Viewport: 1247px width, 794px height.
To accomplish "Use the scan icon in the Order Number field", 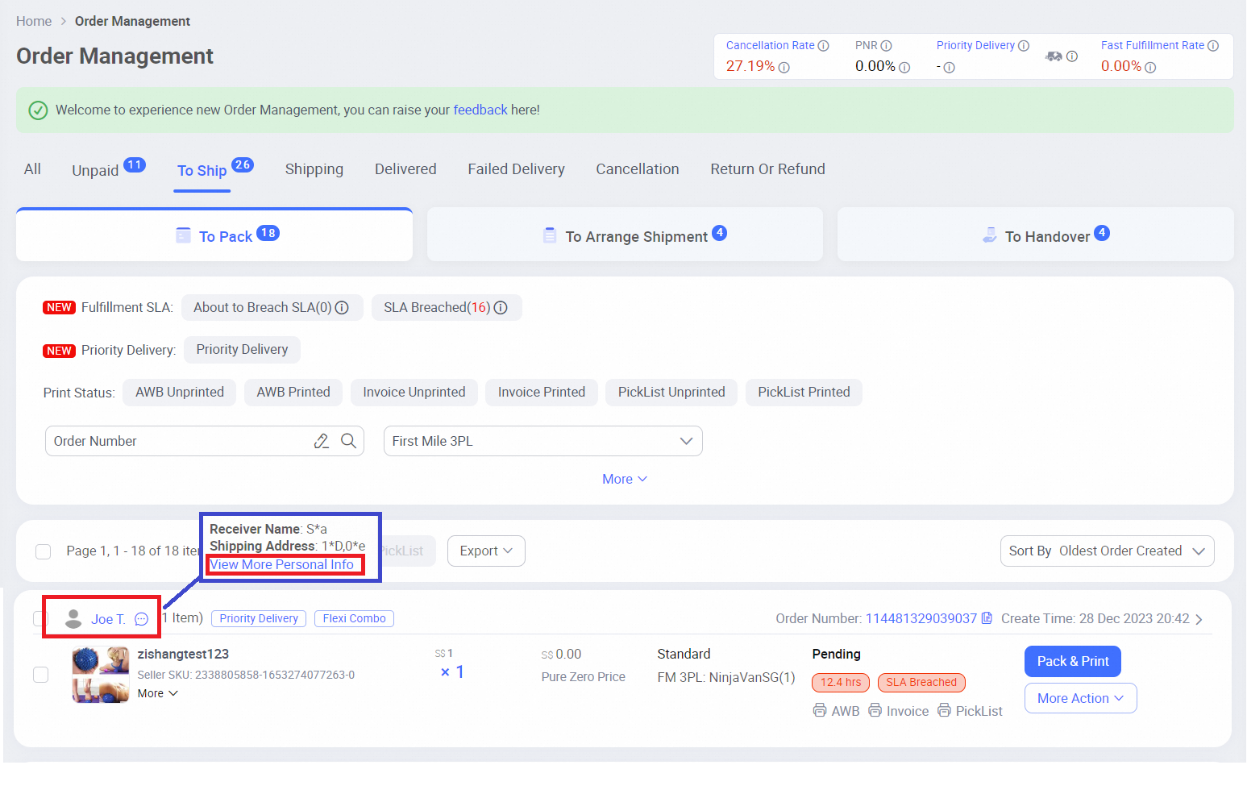I will [x=321, y=441].
